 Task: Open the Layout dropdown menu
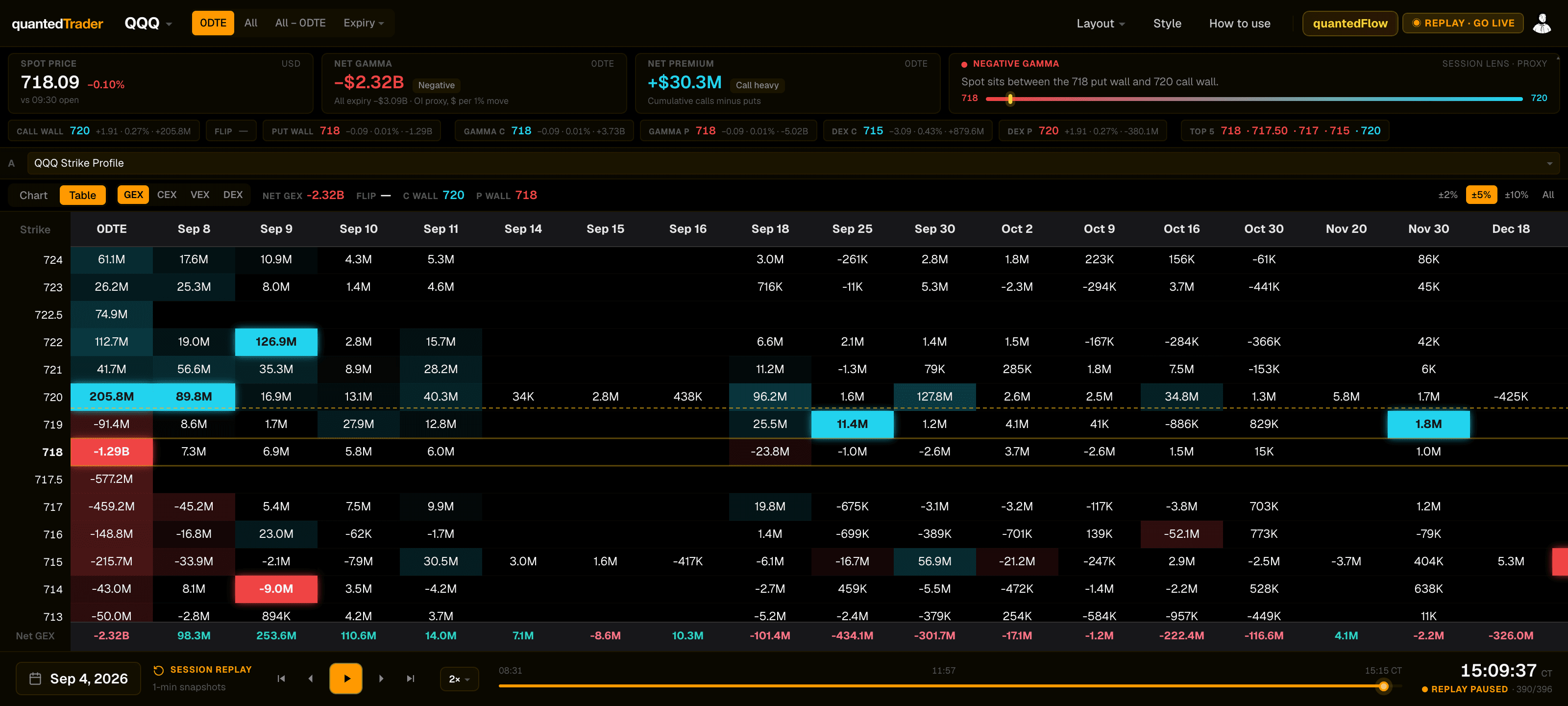click(x=1101, y=24)
